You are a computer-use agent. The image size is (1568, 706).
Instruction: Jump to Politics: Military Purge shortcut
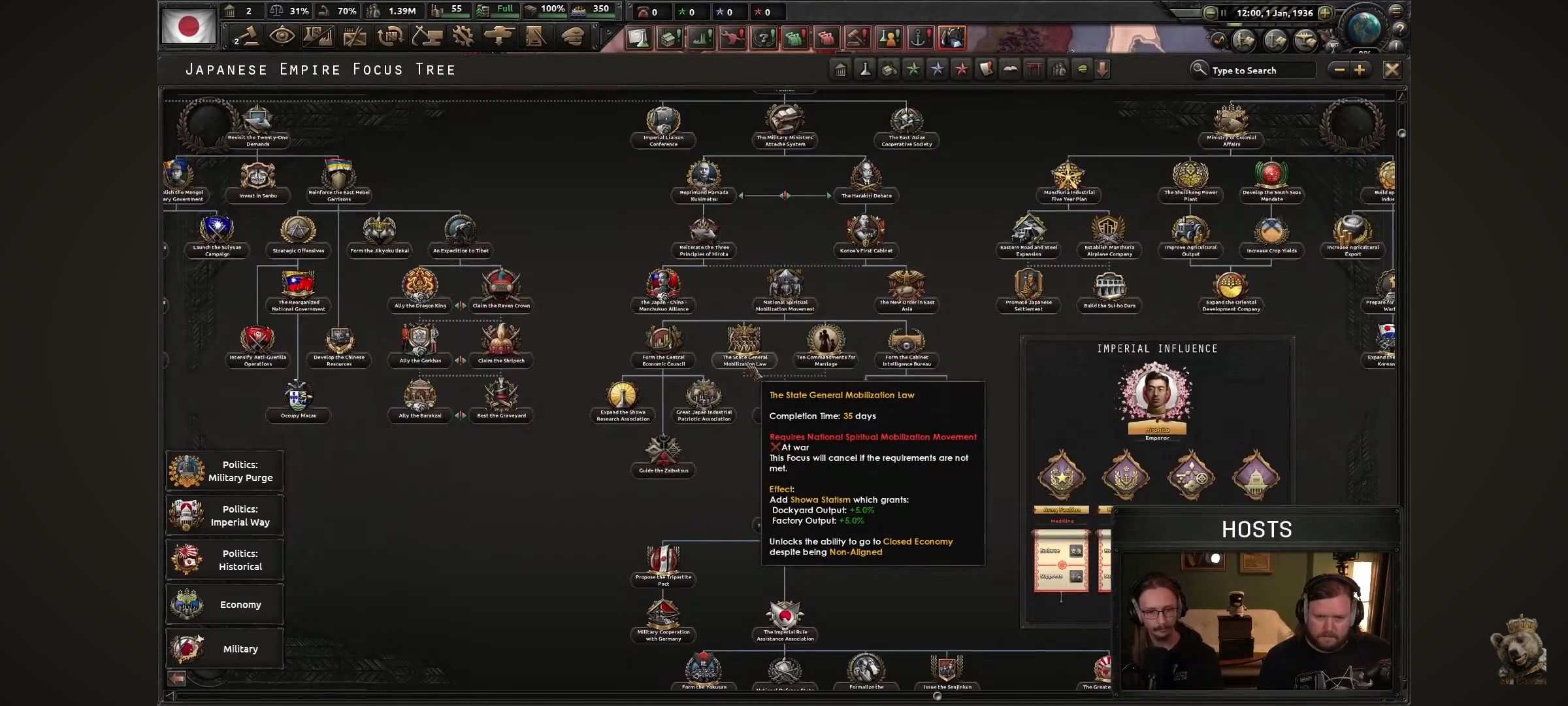click(x=225, y=471)
